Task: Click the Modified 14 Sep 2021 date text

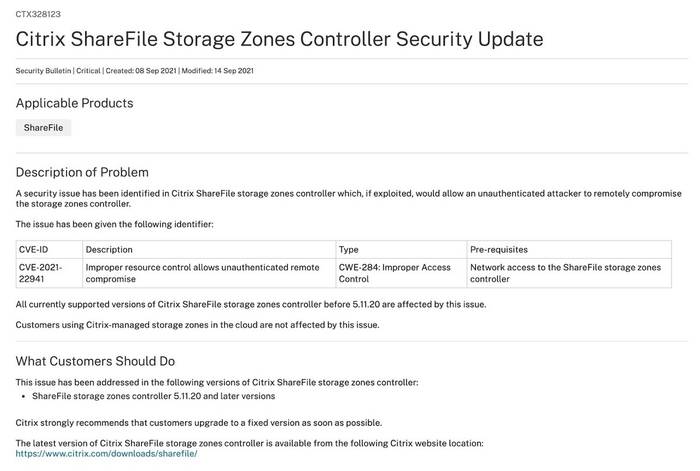Action: [217, 71]
